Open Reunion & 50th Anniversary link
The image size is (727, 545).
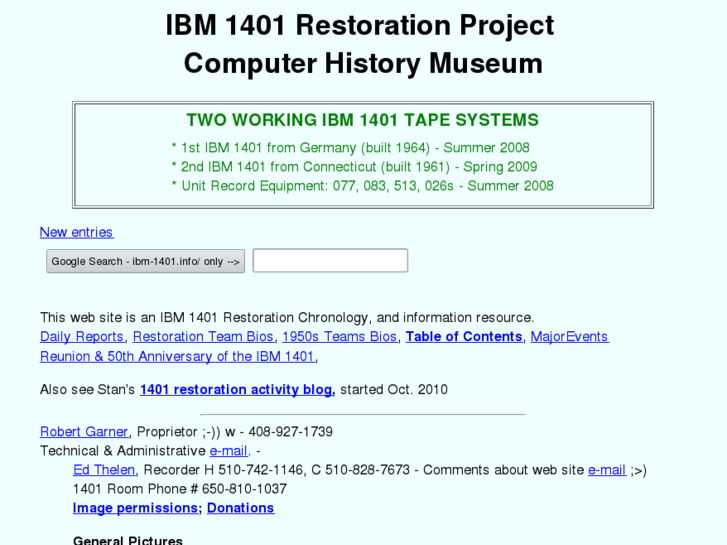(178, 357)
